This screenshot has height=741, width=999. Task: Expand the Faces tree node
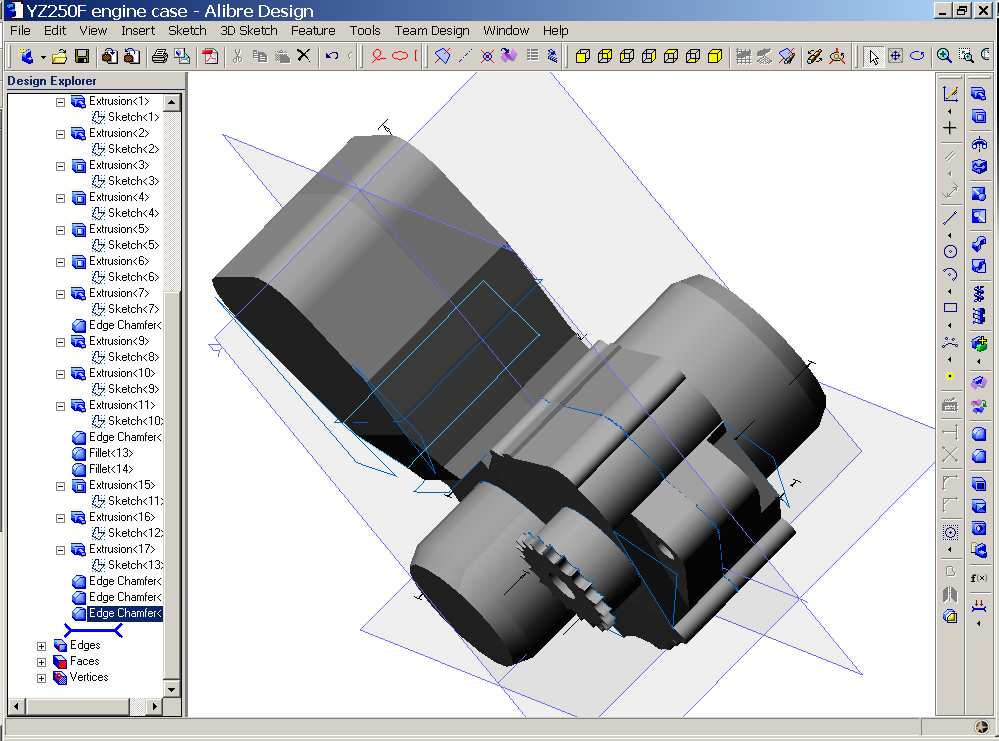coord(41,662)
